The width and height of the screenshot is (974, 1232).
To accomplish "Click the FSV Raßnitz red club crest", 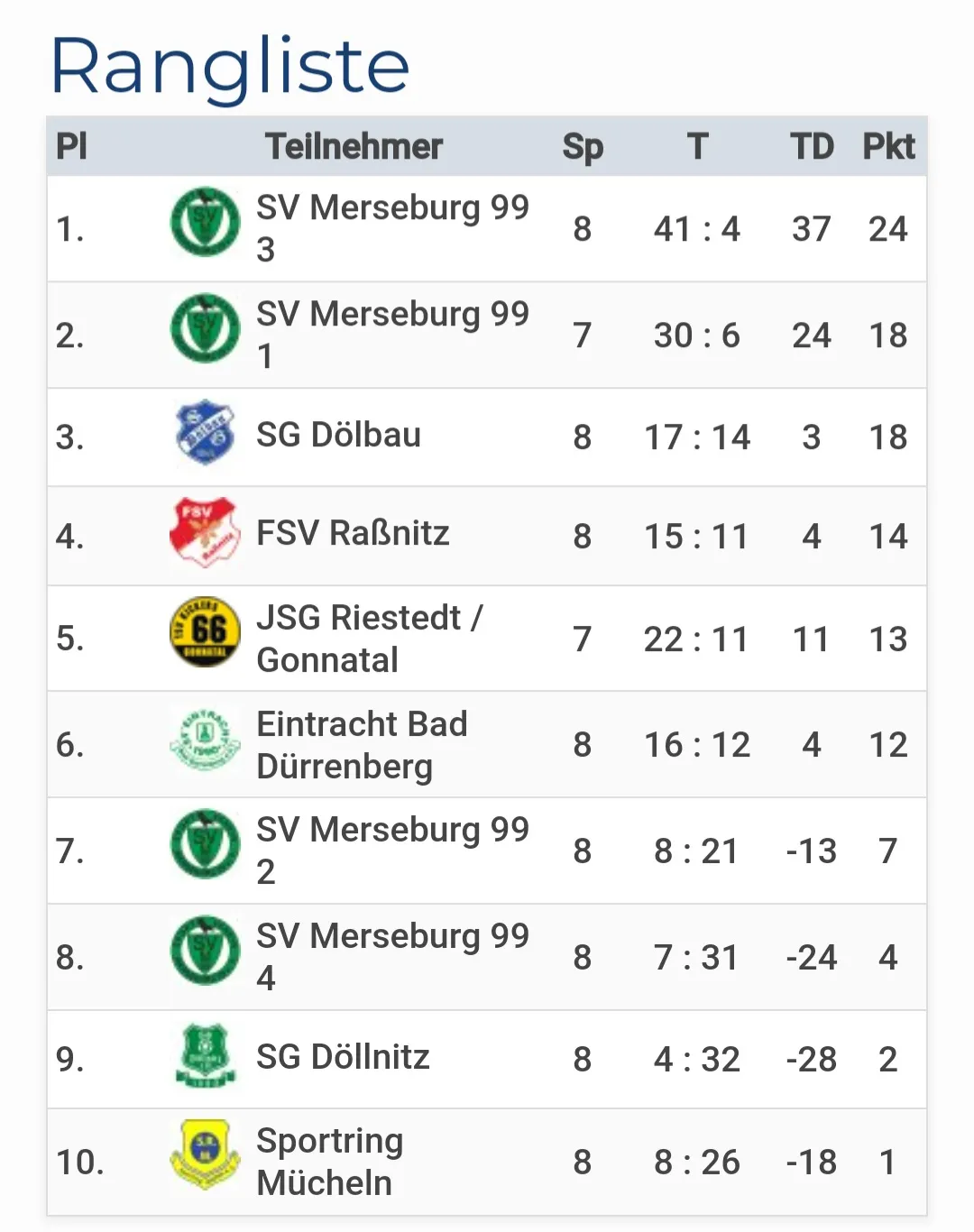I will point(206,531).
